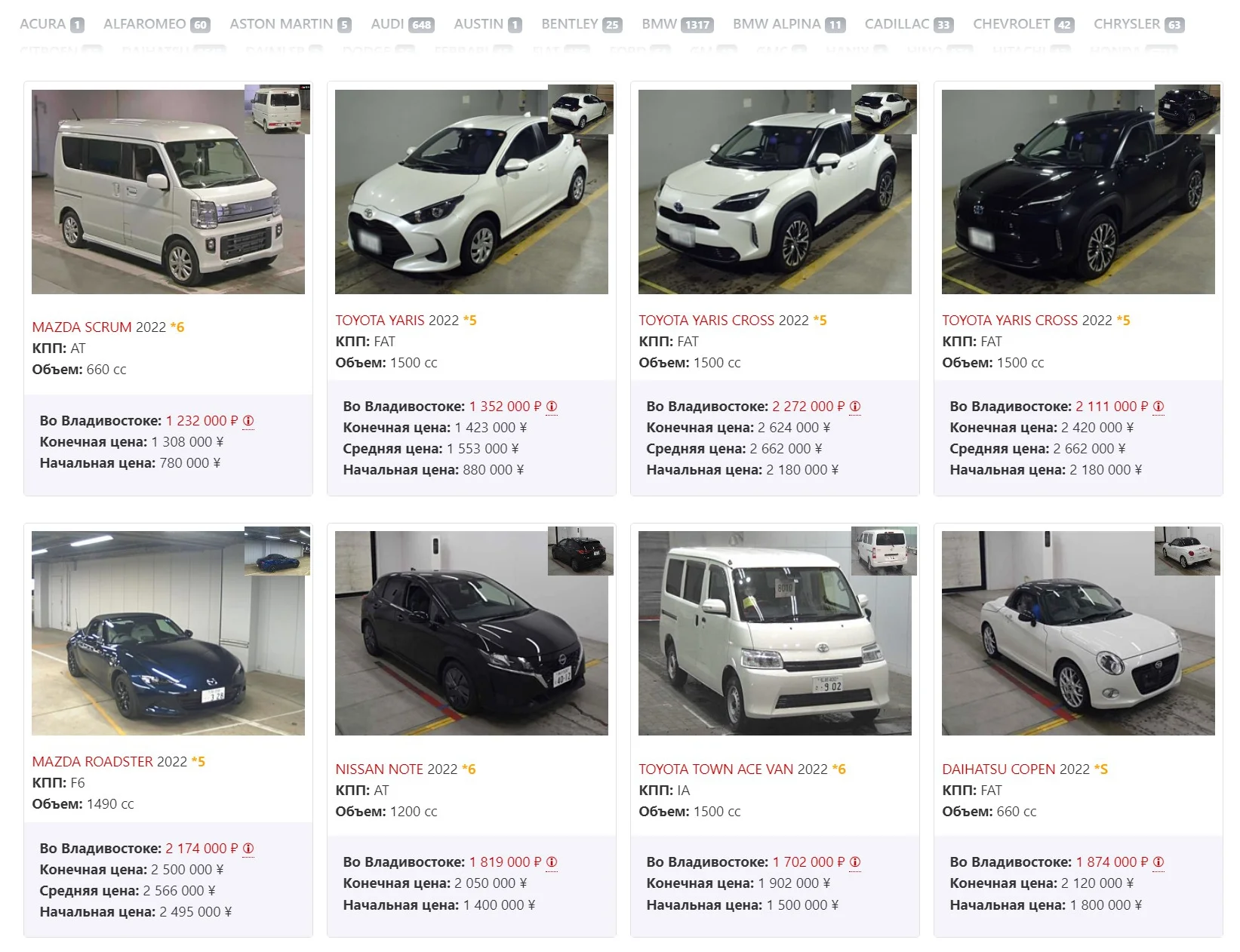Click small corner thumbnail on Town Ace Van card
This screenshot has width=1240, height=952.
click(x=884, y=551)
